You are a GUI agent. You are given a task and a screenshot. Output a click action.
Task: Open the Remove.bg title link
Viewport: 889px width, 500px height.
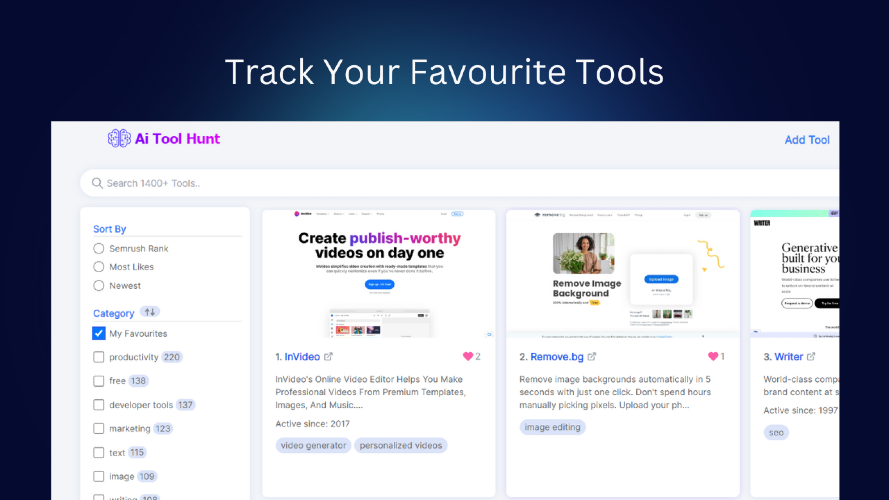[x=557, y=357]
